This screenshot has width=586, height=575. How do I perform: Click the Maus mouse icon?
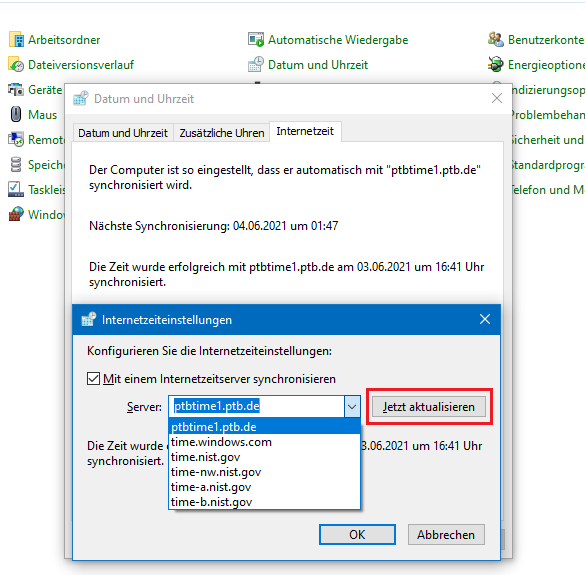click(16, 114)
